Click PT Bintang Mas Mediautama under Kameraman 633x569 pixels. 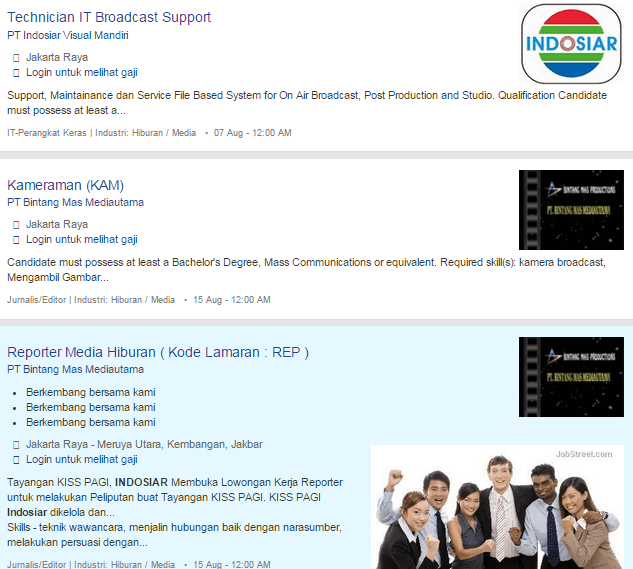tap(75, 202)
